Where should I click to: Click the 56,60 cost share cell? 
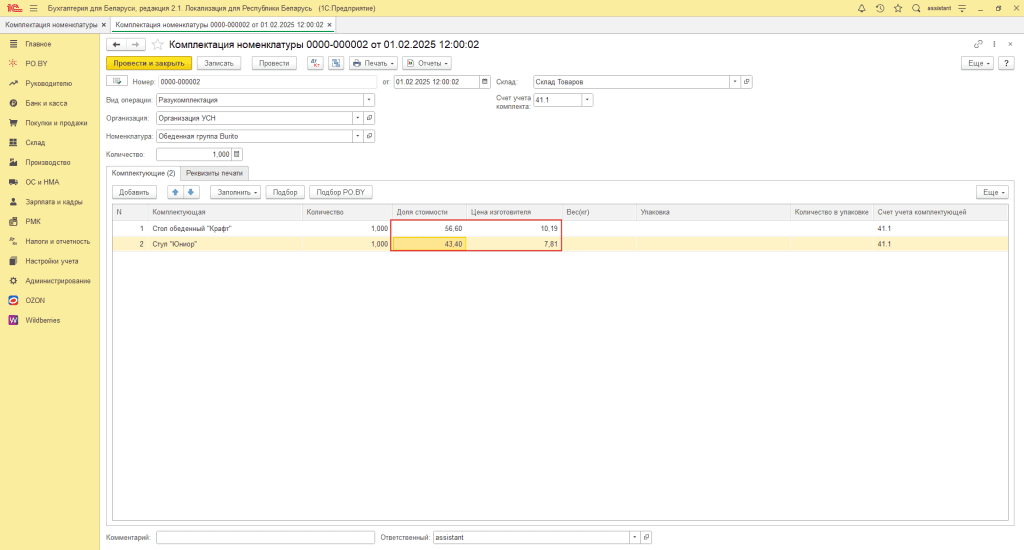coord(428,229)
